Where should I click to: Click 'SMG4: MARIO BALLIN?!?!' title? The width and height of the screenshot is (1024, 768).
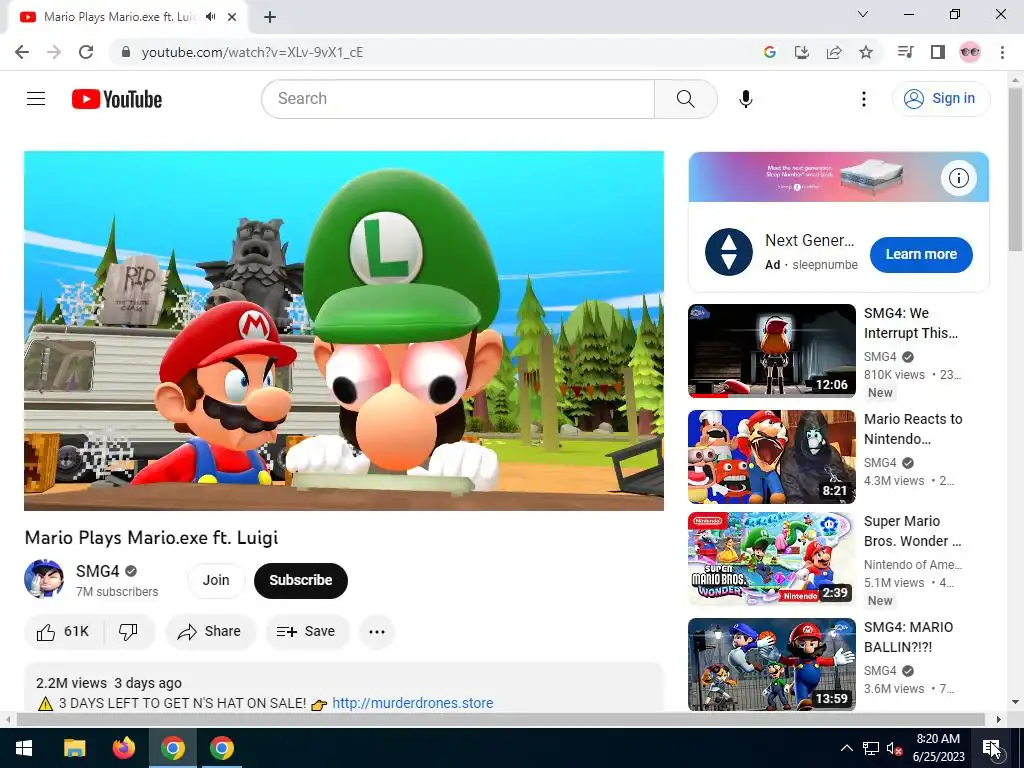908,637
